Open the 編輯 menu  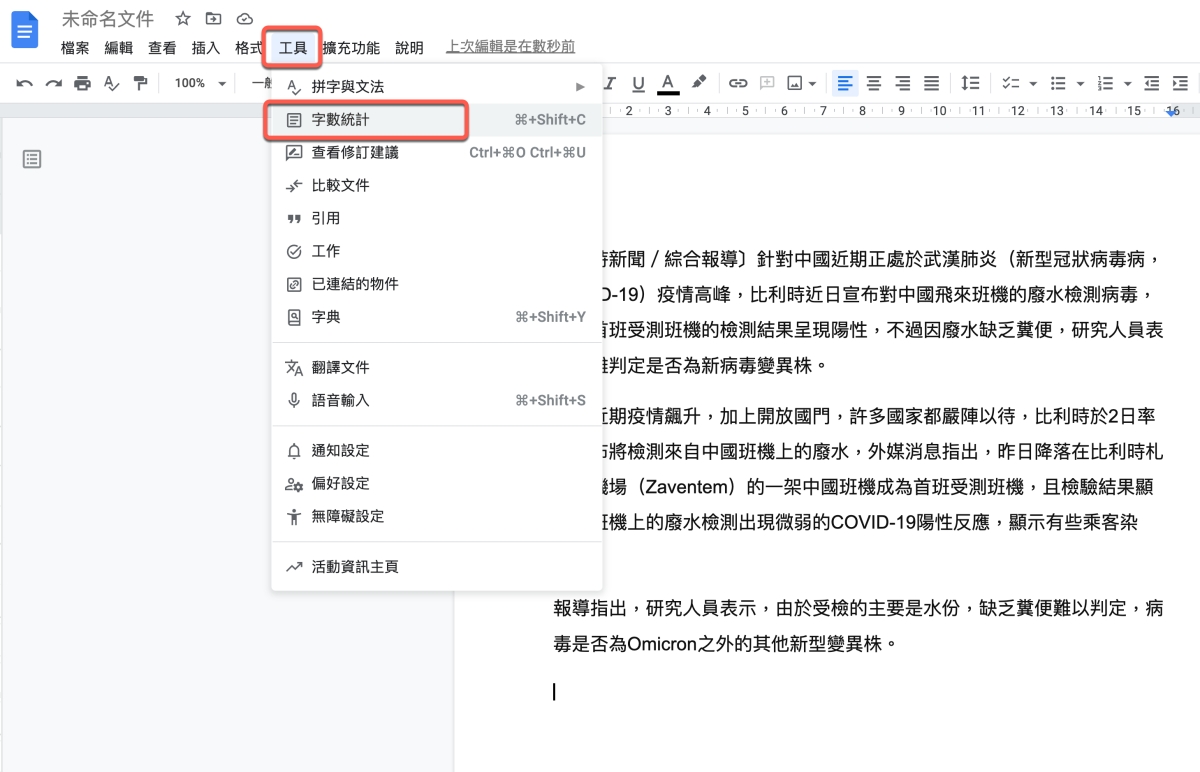coord(119,48)
